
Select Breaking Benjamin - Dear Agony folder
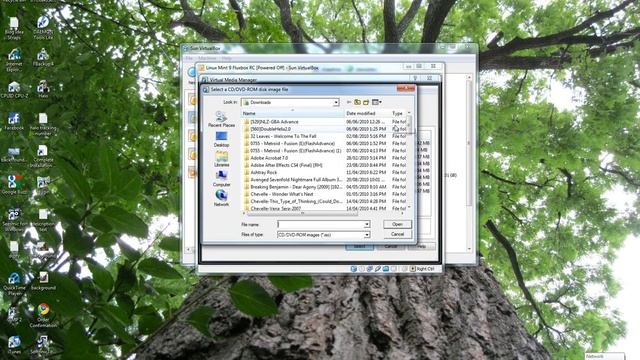(296, 187)
